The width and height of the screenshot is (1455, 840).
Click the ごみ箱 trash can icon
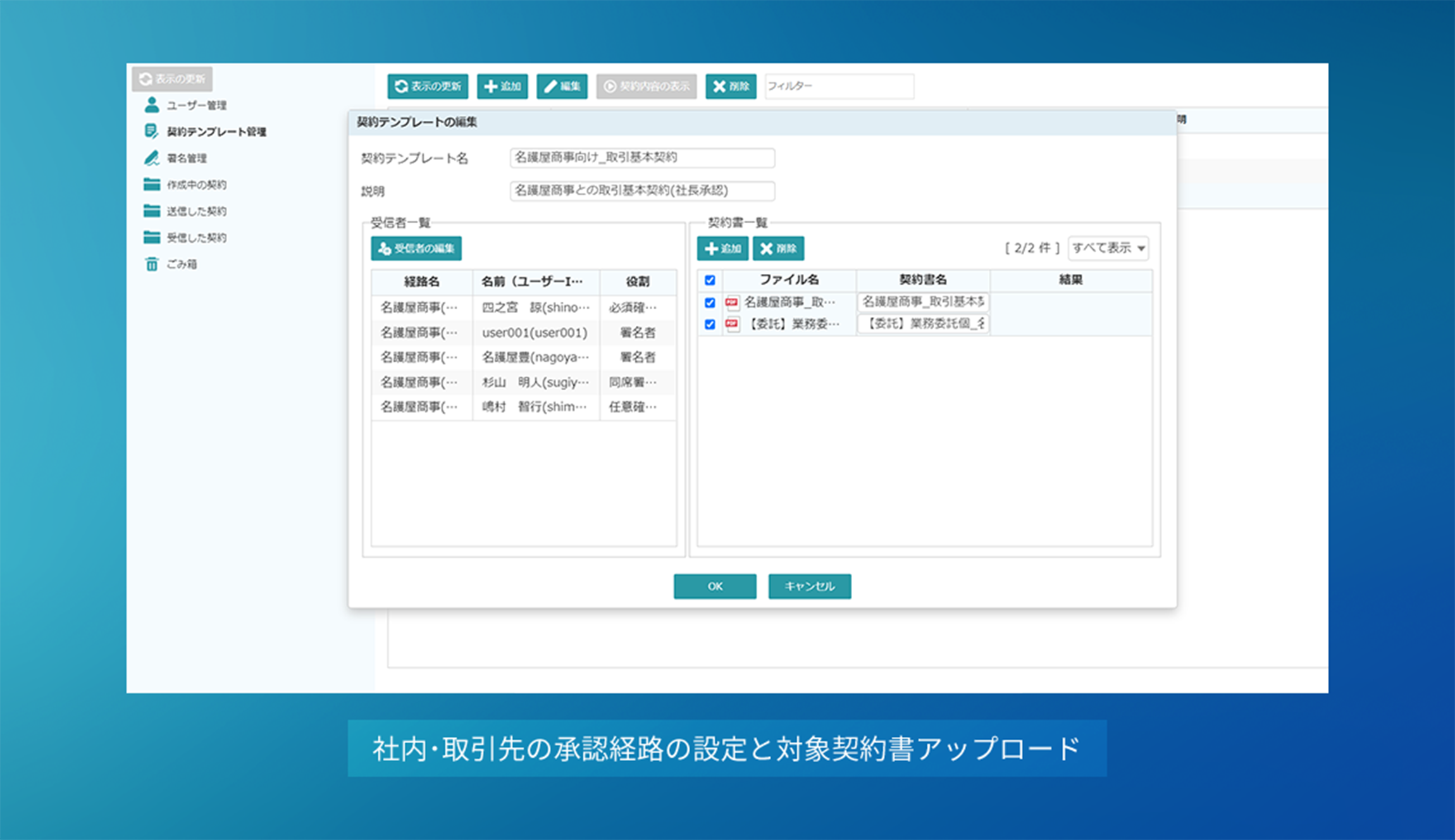point(152,264)
